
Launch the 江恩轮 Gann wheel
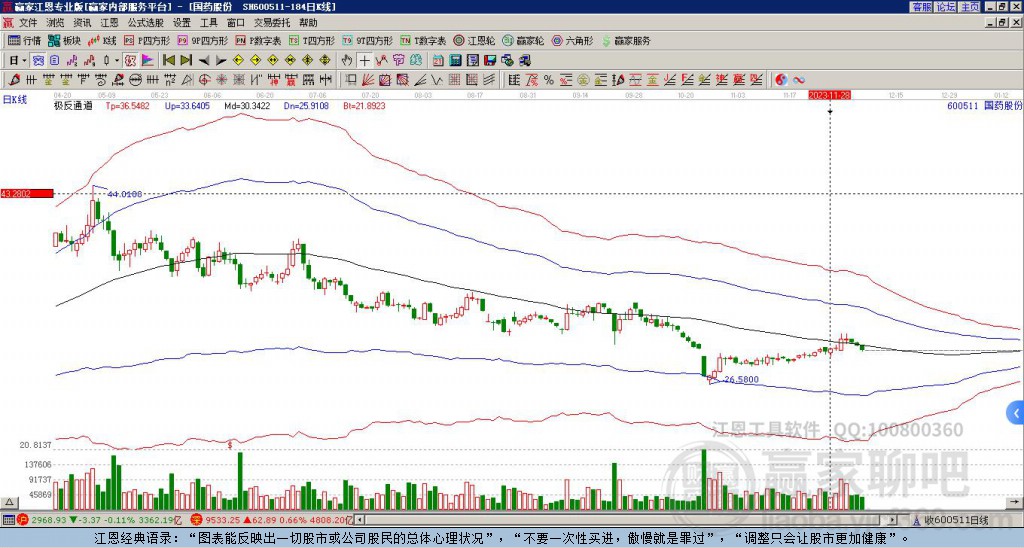[475, 40]
